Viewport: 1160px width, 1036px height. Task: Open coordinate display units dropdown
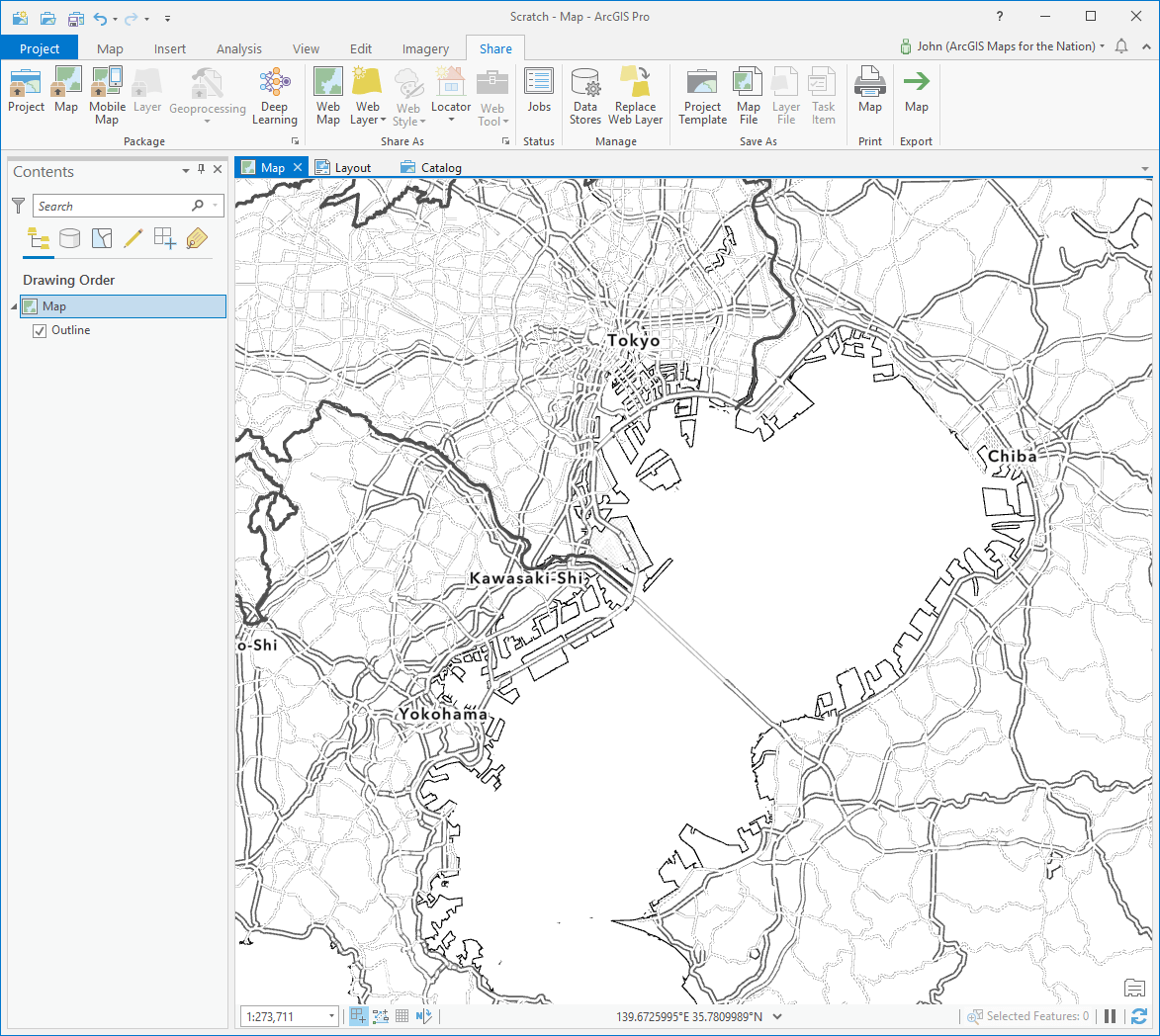click(777, 1016)
